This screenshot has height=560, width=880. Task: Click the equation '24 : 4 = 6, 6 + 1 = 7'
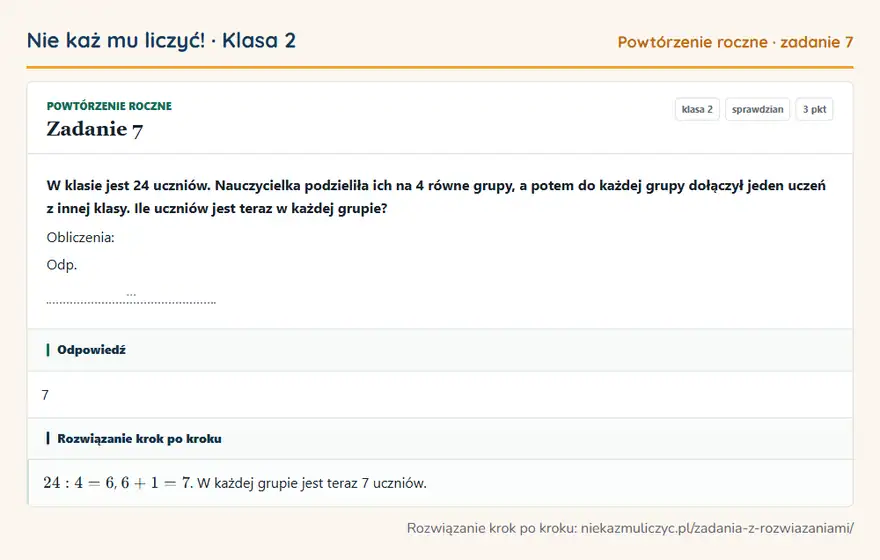click(x=117, y=483)
